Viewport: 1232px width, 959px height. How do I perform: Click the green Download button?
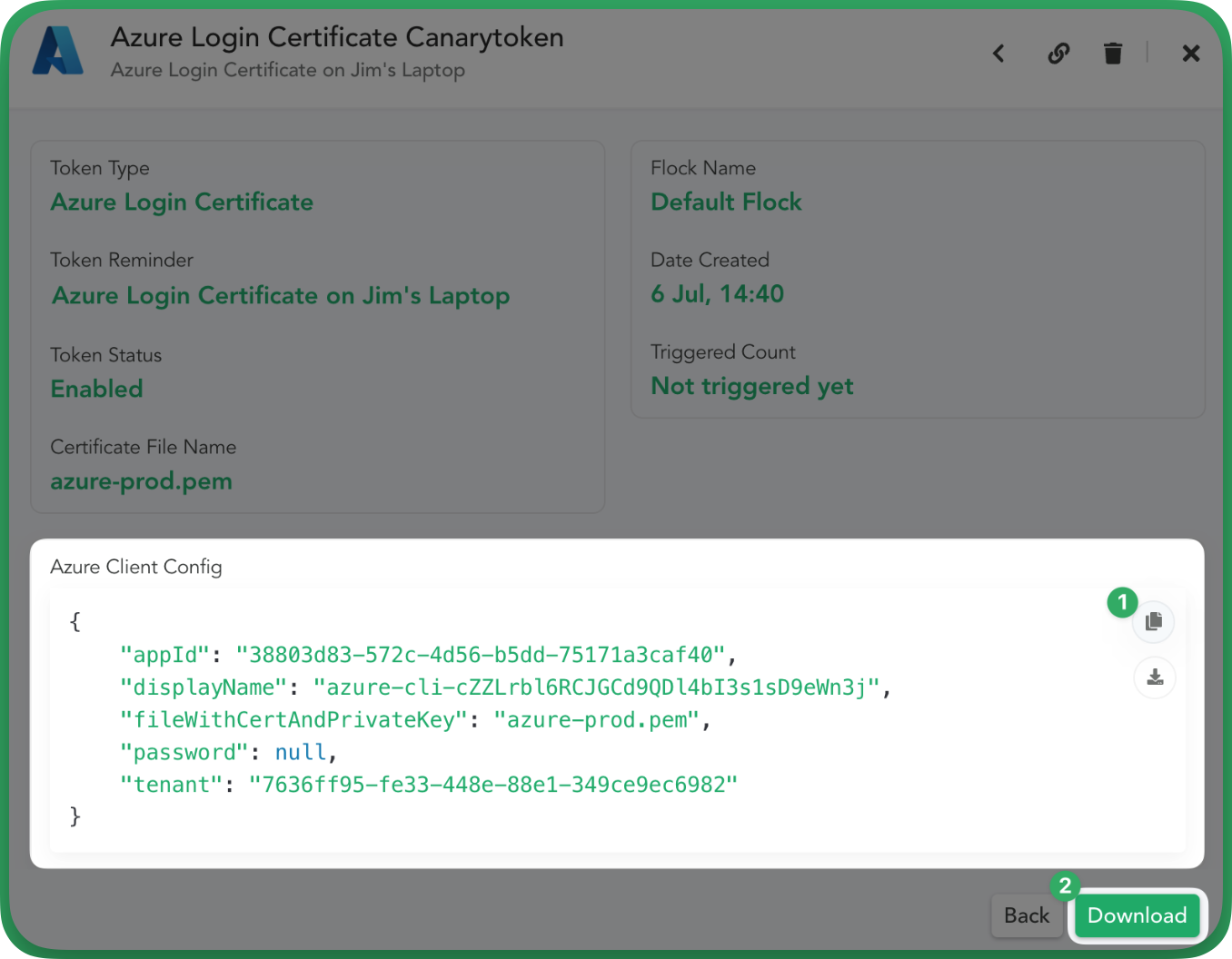pyautogui.click(x=1137, y=915)
